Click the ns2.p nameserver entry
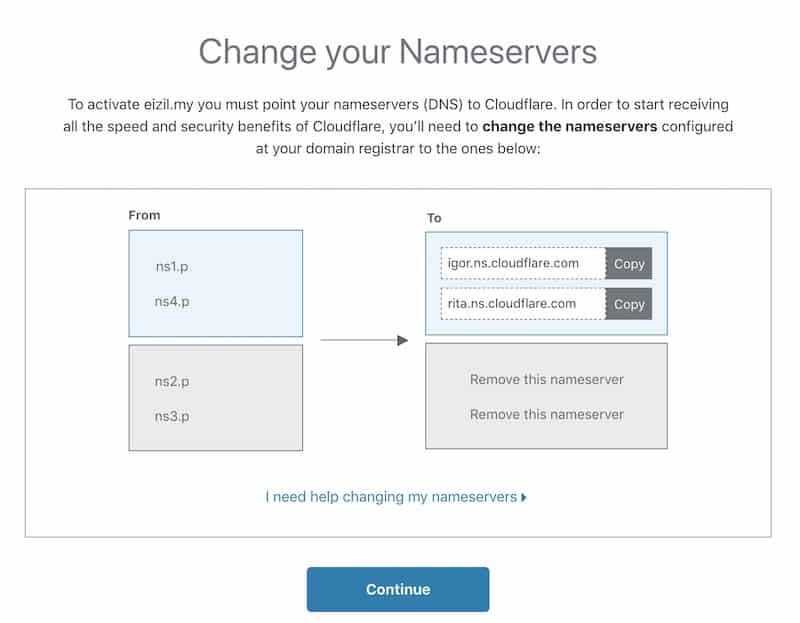The height and width of the screenshot is (623, 800). (172, 382)
